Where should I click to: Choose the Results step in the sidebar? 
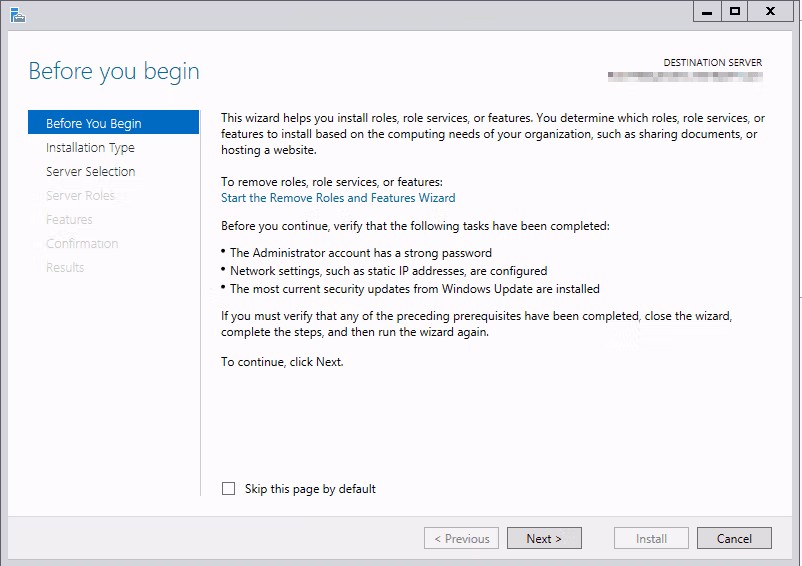click(x=65, y=267)
